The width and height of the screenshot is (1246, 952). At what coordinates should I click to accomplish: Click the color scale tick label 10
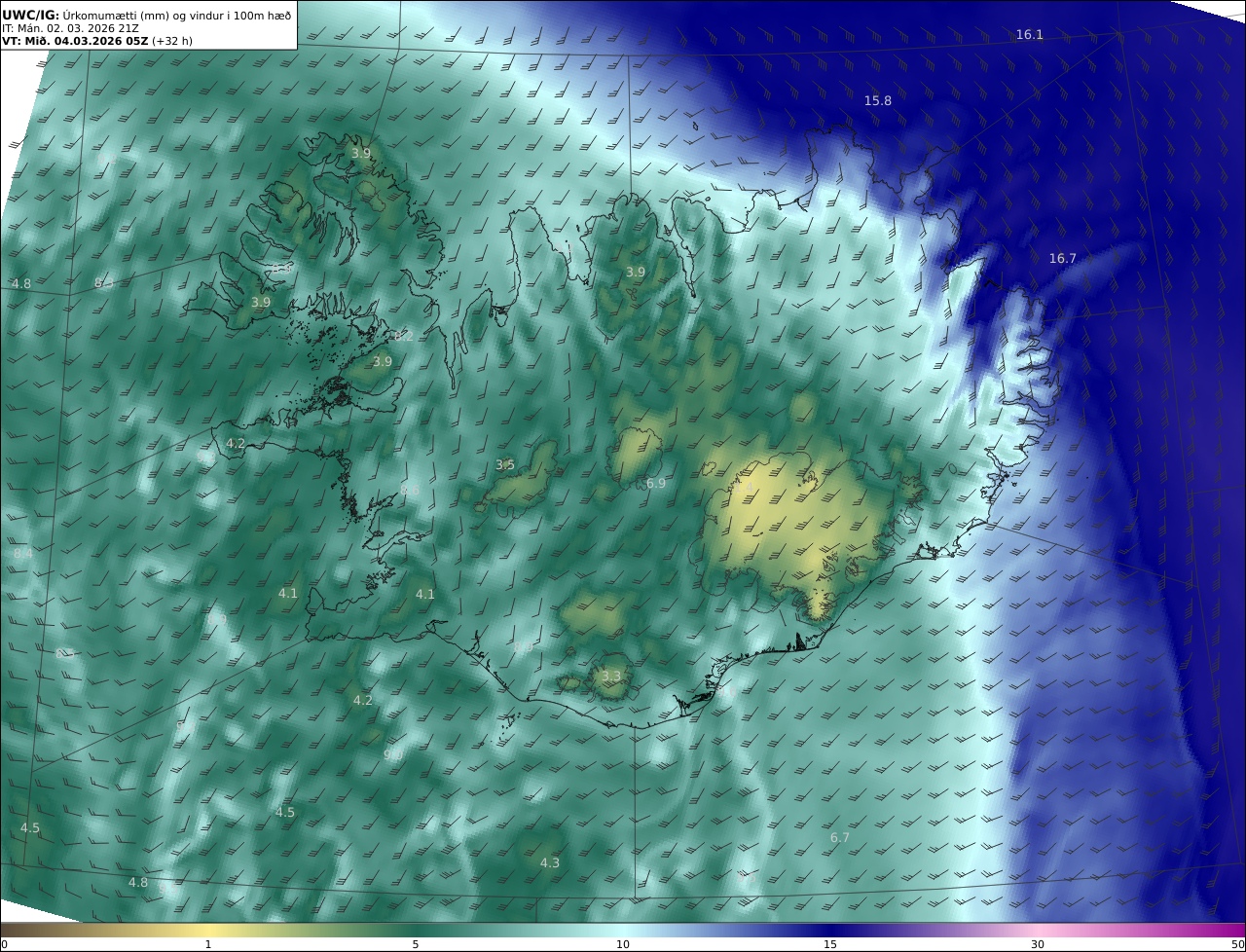coord(623,944)
